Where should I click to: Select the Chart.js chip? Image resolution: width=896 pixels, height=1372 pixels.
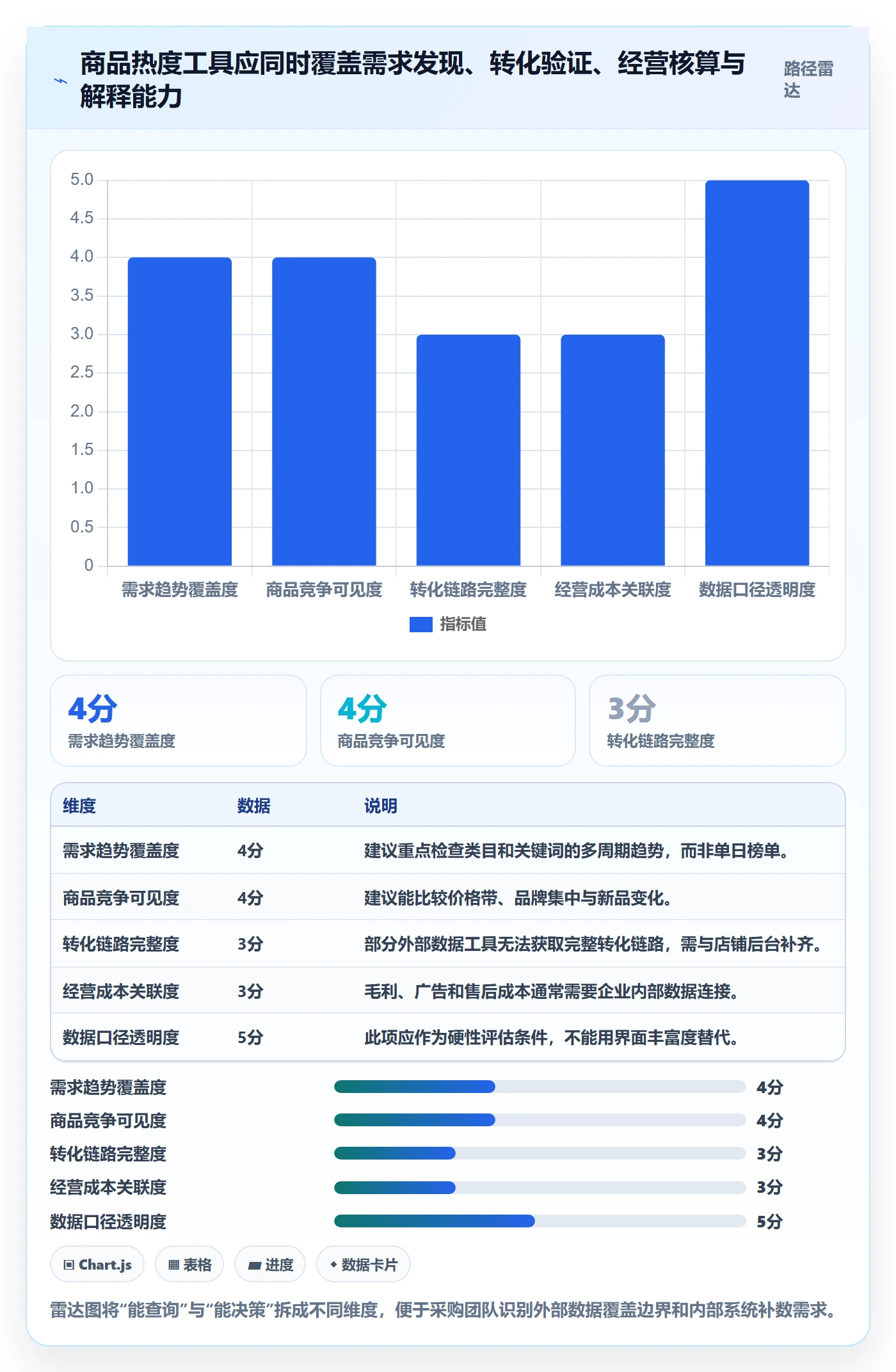click(97, 1264)
